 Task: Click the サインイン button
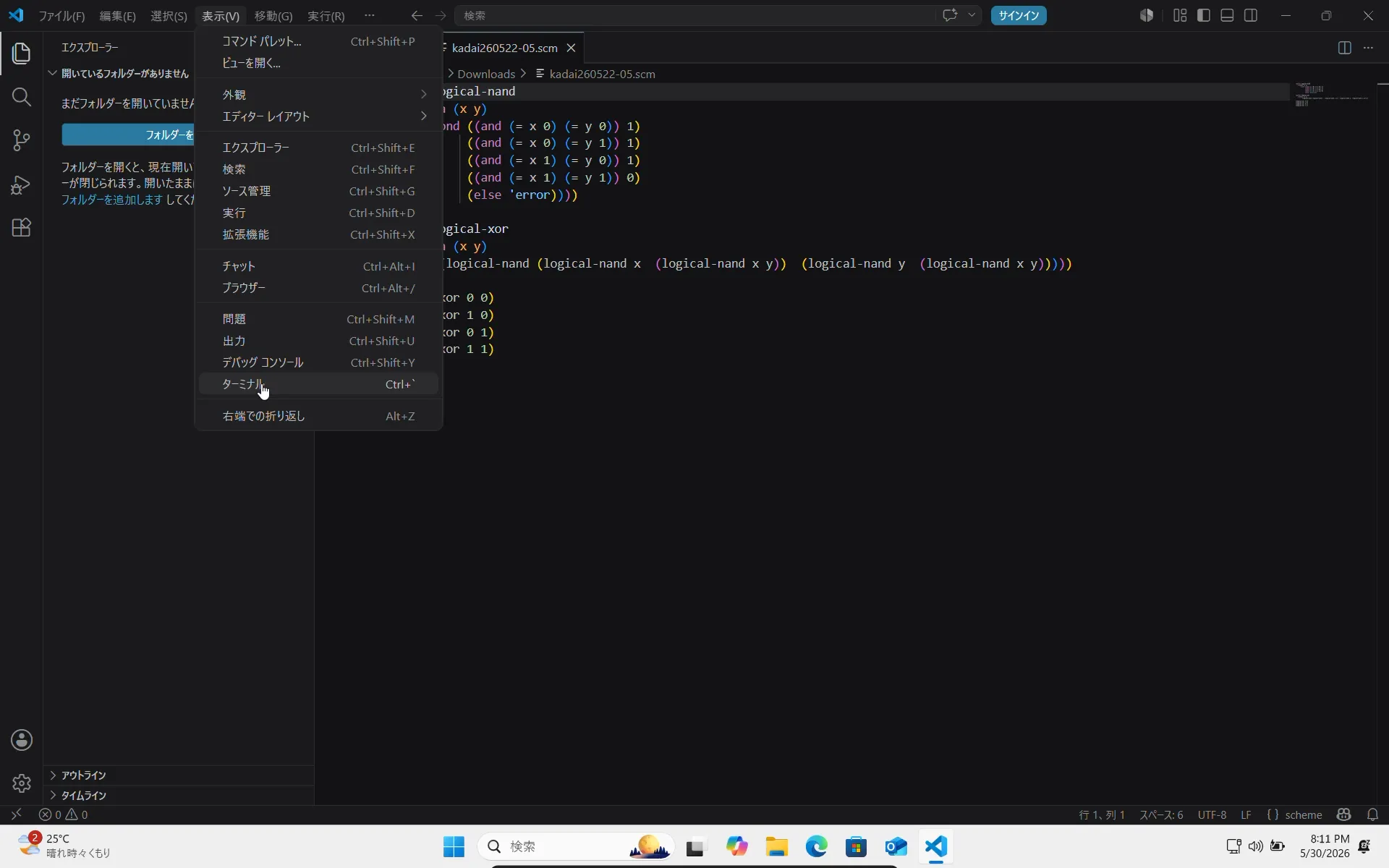(x=1019, y=15)
